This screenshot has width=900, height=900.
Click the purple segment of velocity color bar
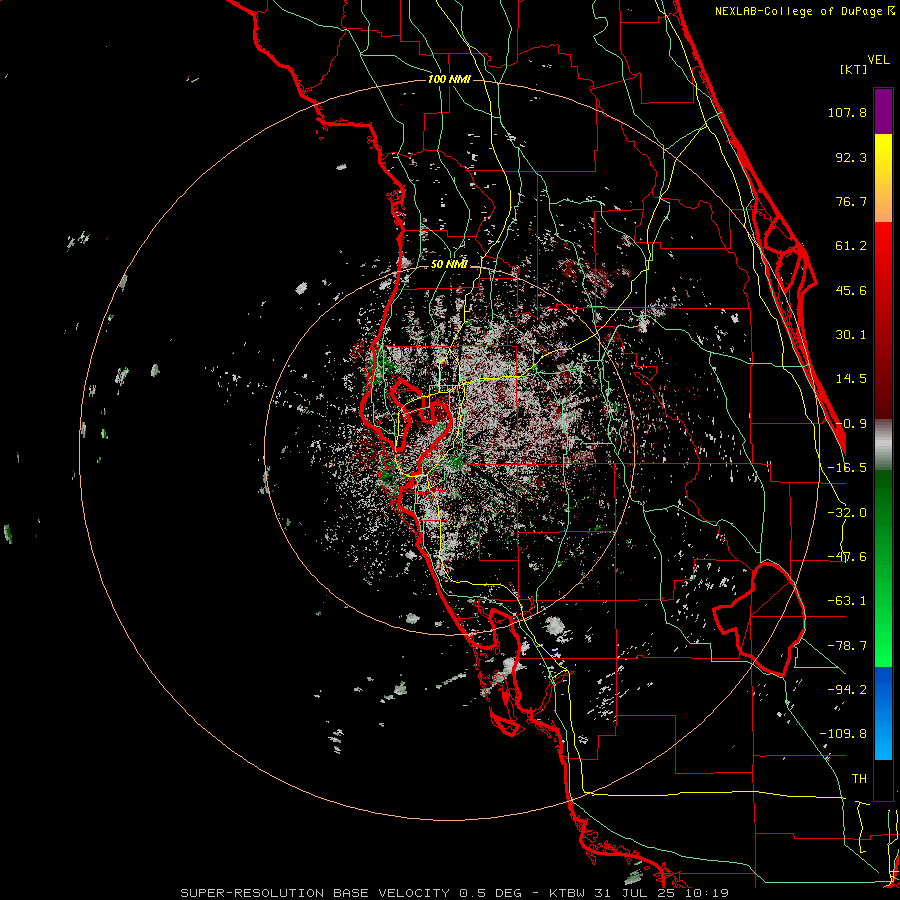pos(883,111)
